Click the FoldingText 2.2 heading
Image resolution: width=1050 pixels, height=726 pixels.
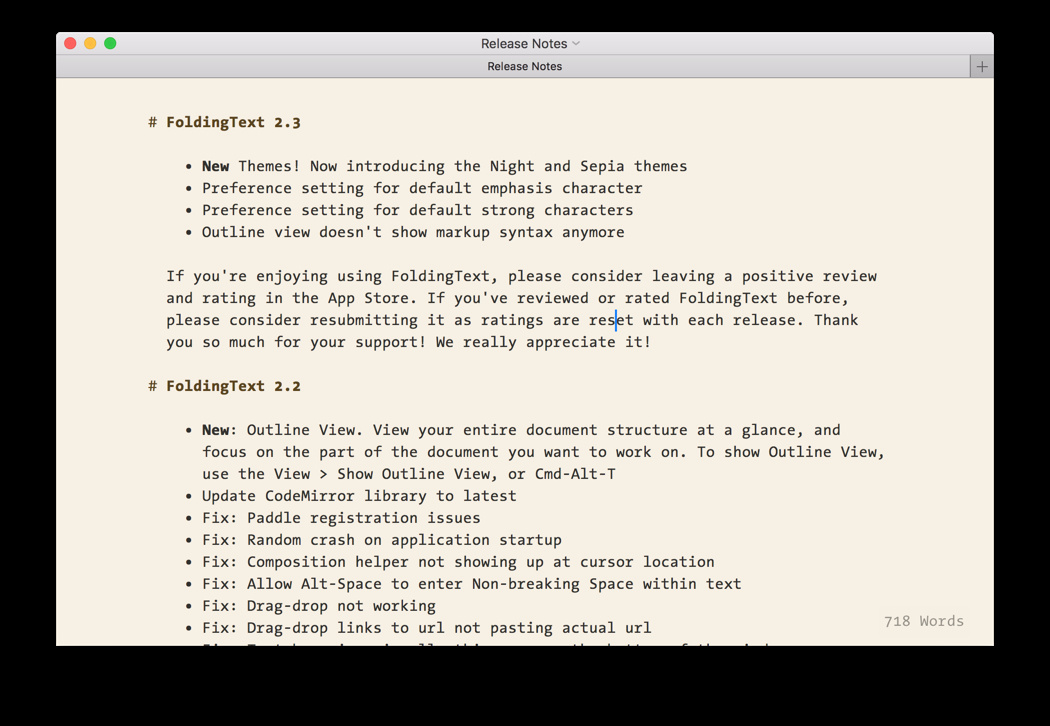coord(233,386)
